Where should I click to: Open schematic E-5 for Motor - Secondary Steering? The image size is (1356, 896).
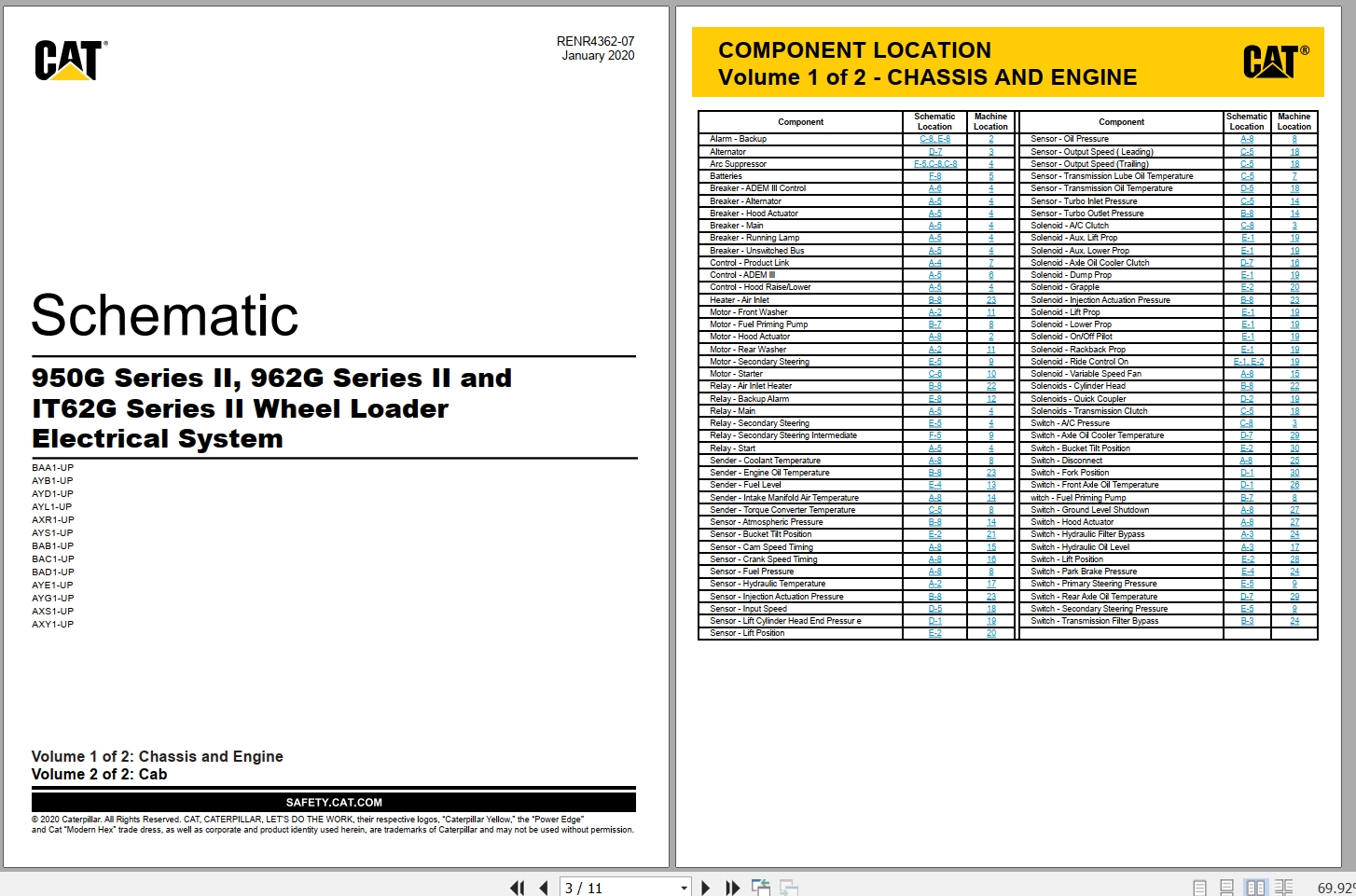(934, 362)
